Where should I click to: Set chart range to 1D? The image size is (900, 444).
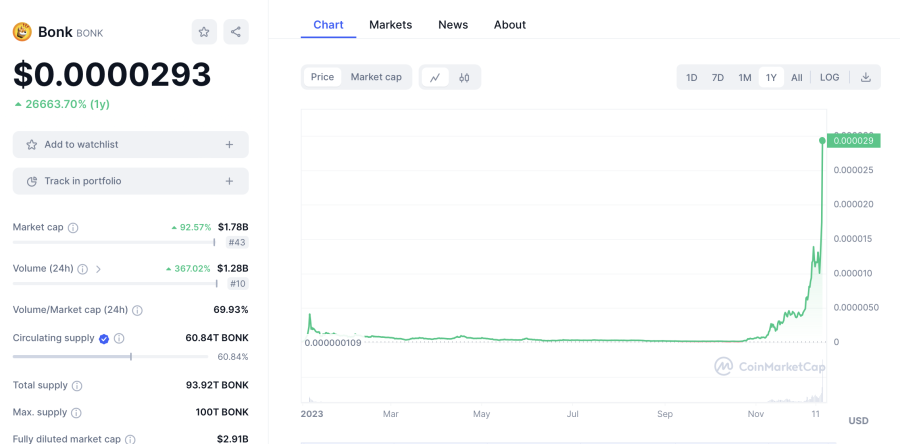point(692,77)
